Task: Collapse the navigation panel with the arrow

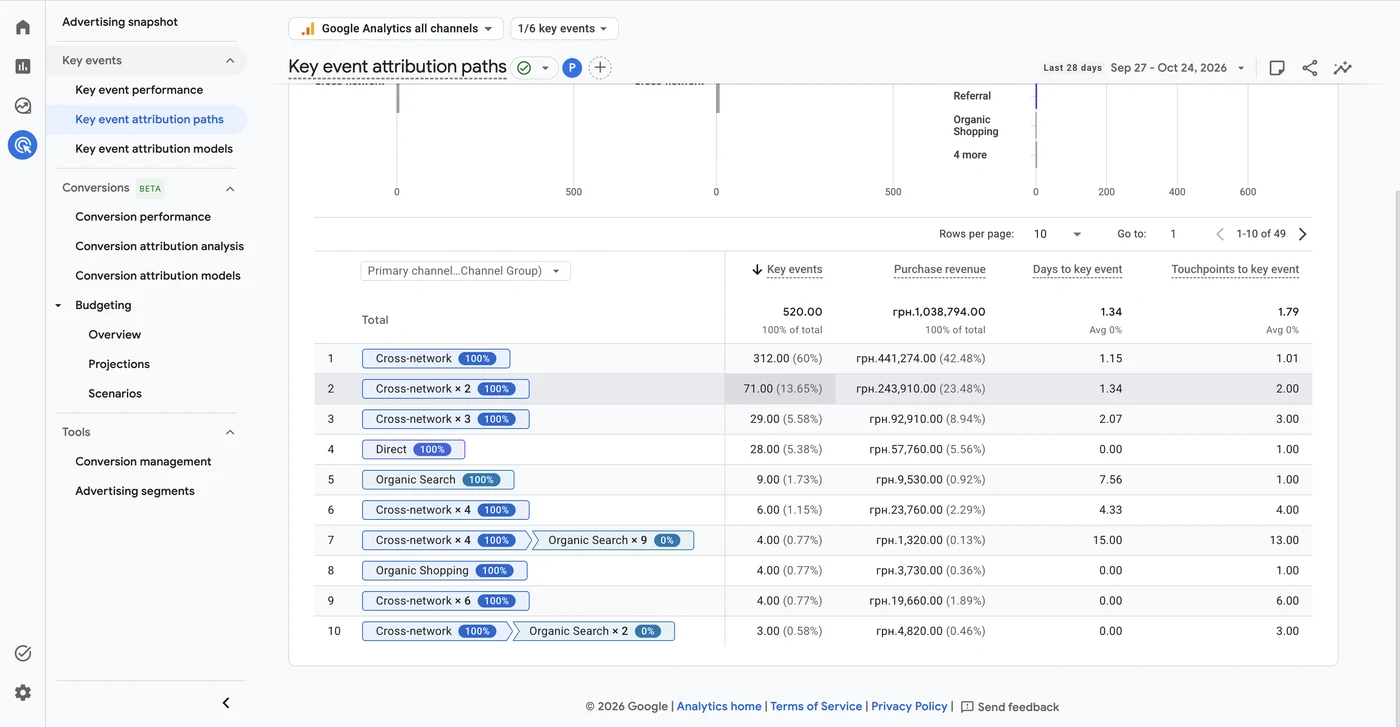Action: tap(226, 703)
